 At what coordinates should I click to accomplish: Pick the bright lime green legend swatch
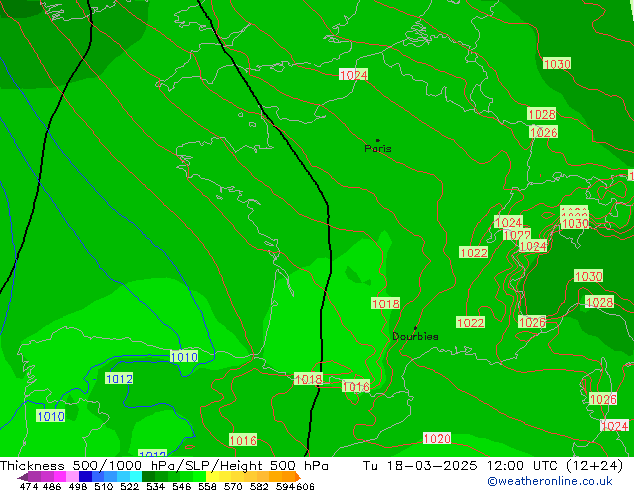tap(199, 476)
